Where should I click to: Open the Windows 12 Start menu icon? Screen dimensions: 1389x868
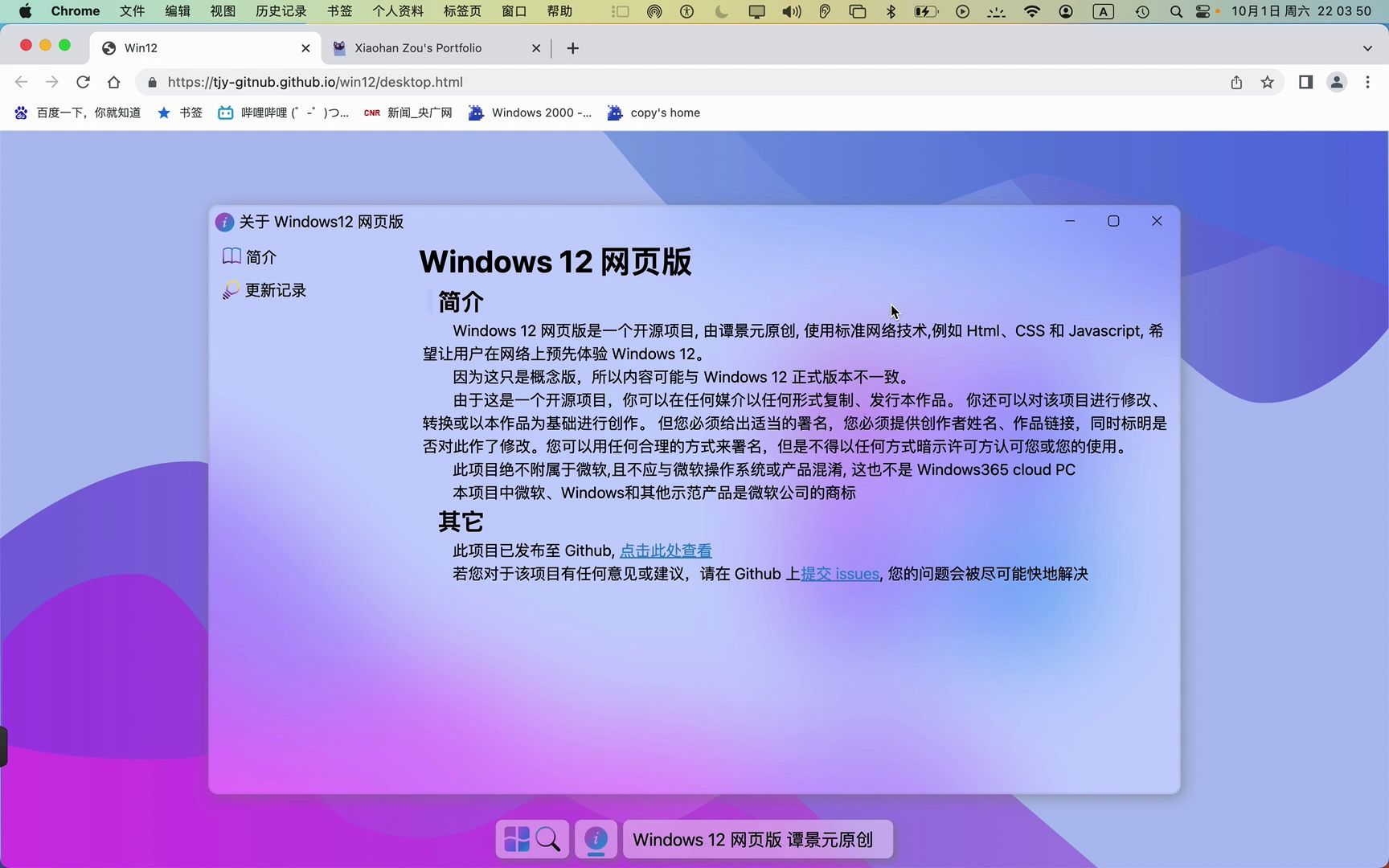pos(516,839)
